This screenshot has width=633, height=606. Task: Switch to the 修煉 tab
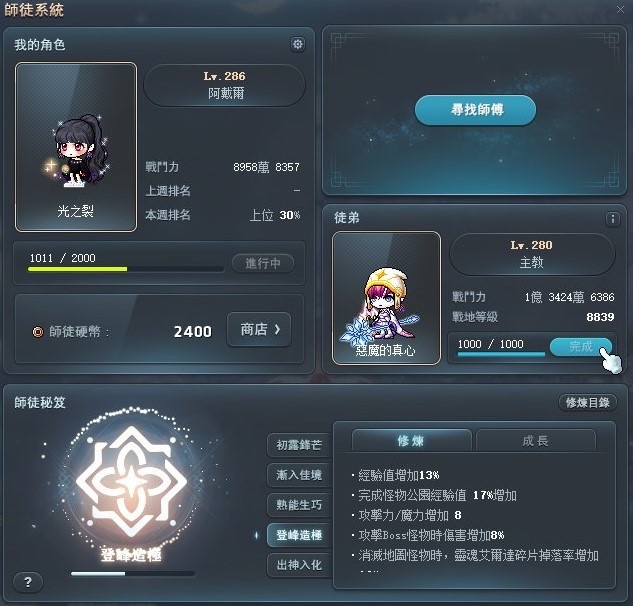[411, 440]
